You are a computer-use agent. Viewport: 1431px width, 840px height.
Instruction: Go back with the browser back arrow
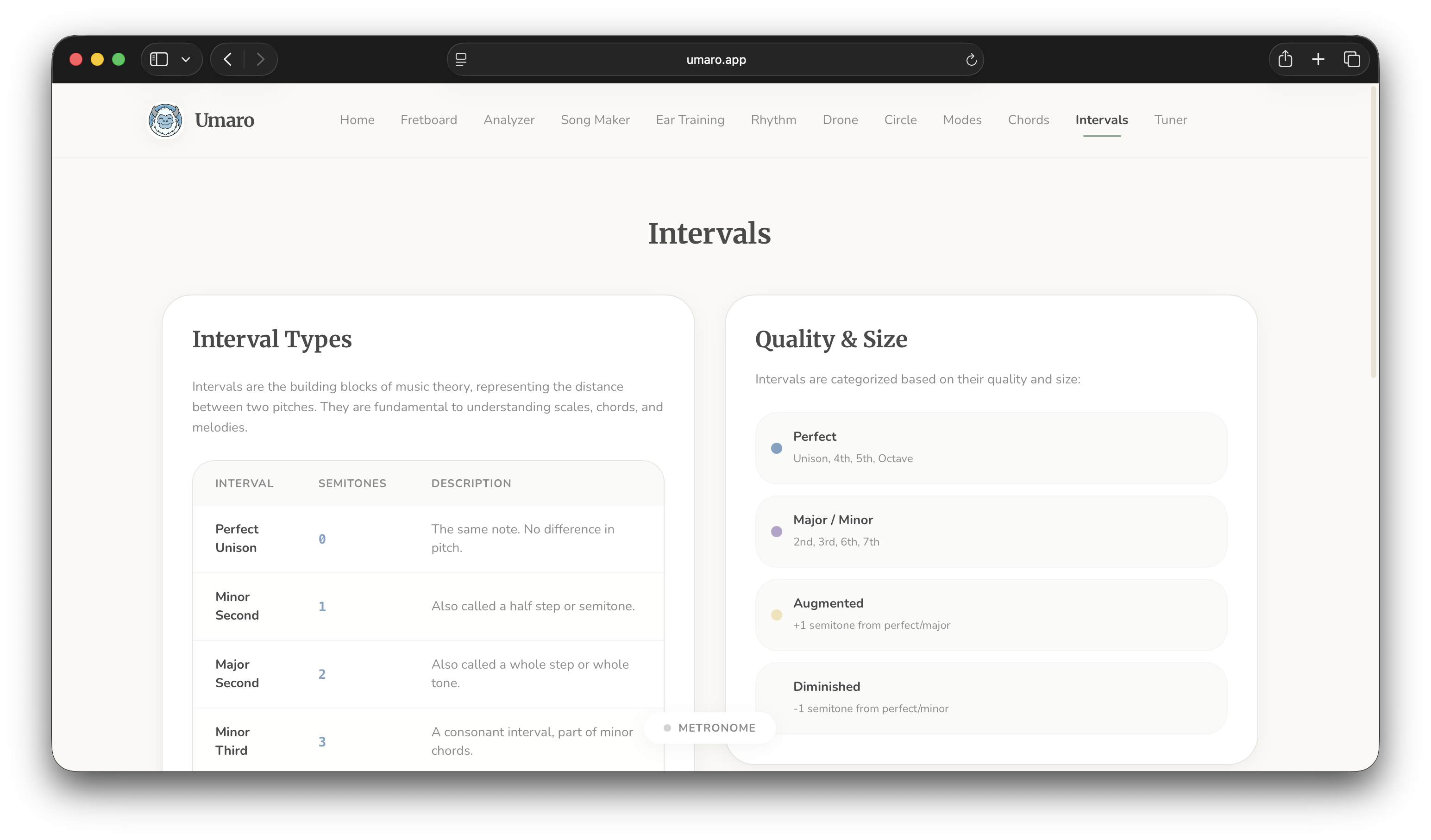pos(228,59)
